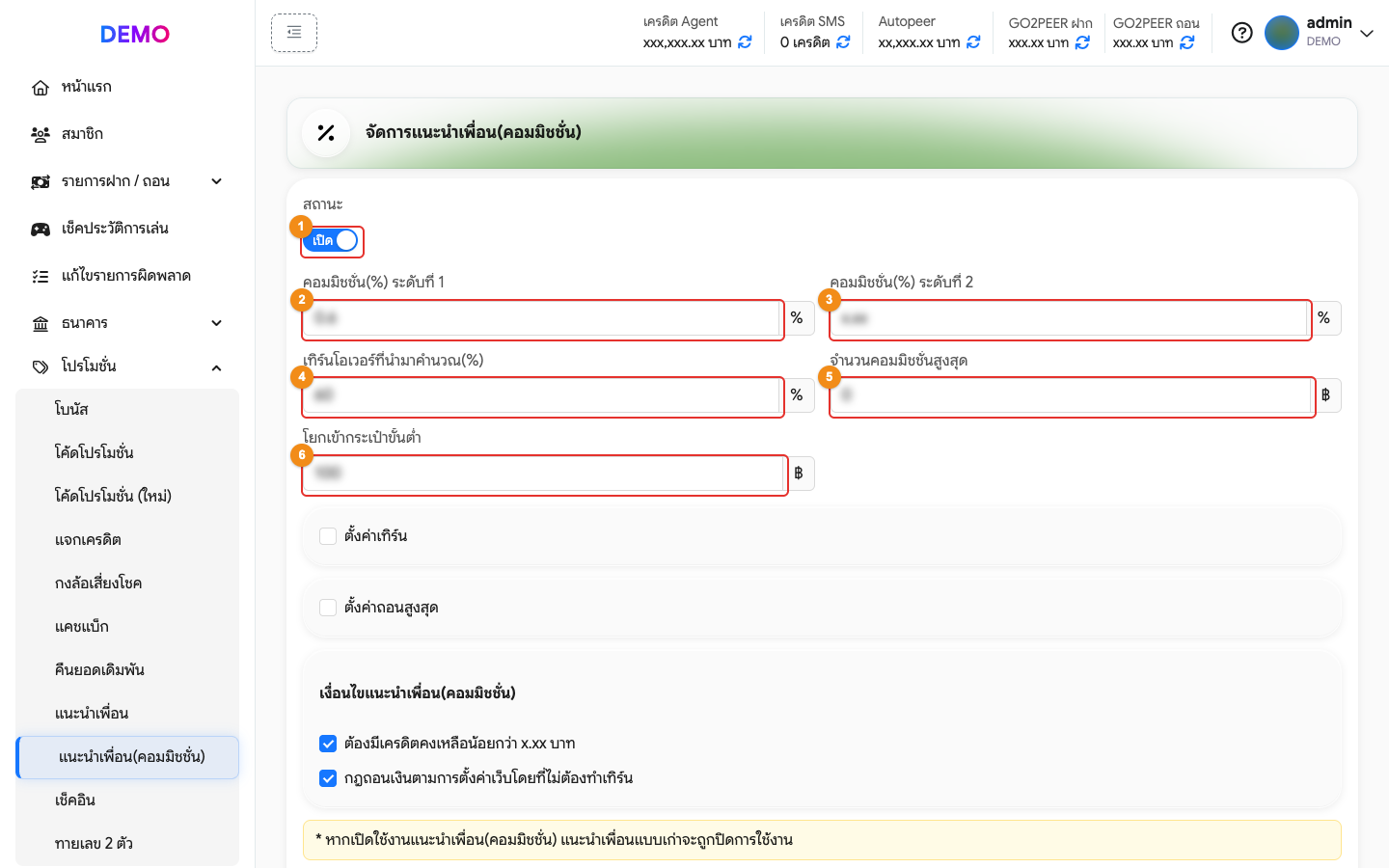Click the เทิร์นโอเวอร์ที่นำมาคำนวณ(%) input
This screenshot has height=868, width=1389.
point(542,395)
